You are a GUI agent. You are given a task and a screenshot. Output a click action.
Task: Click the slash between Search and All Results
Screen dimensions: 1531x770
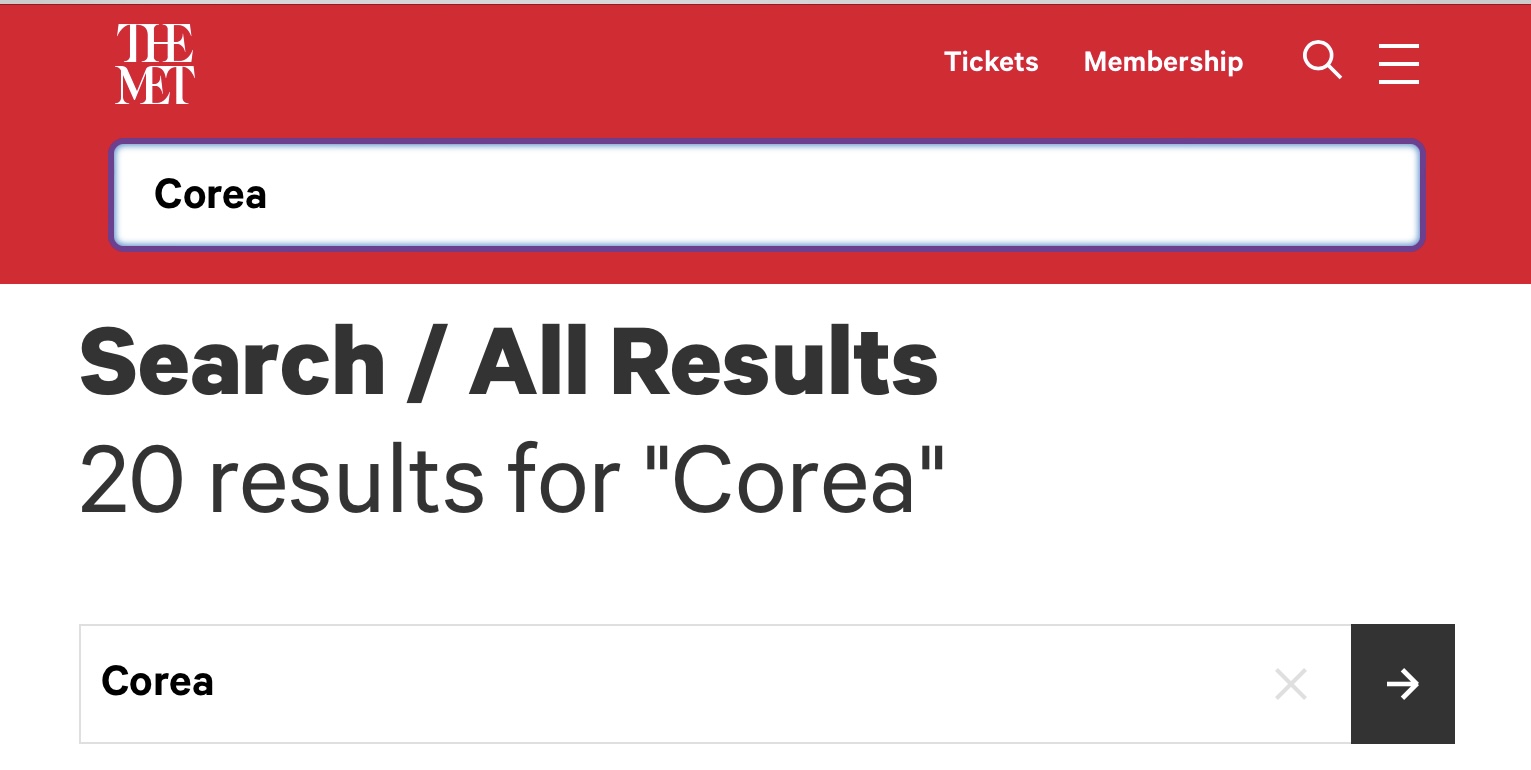click(x=427, y=364)
